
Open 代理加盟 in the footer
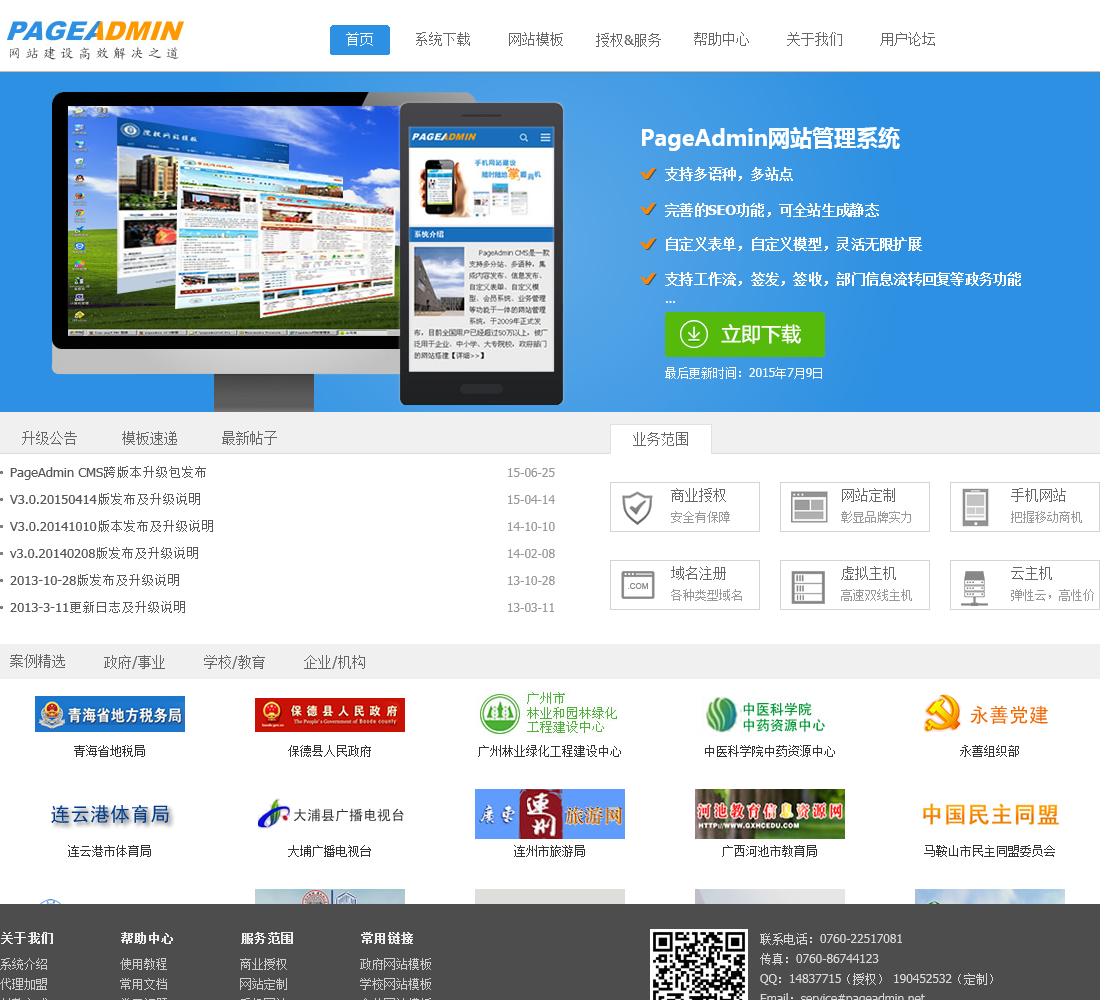tap(24, 984)
